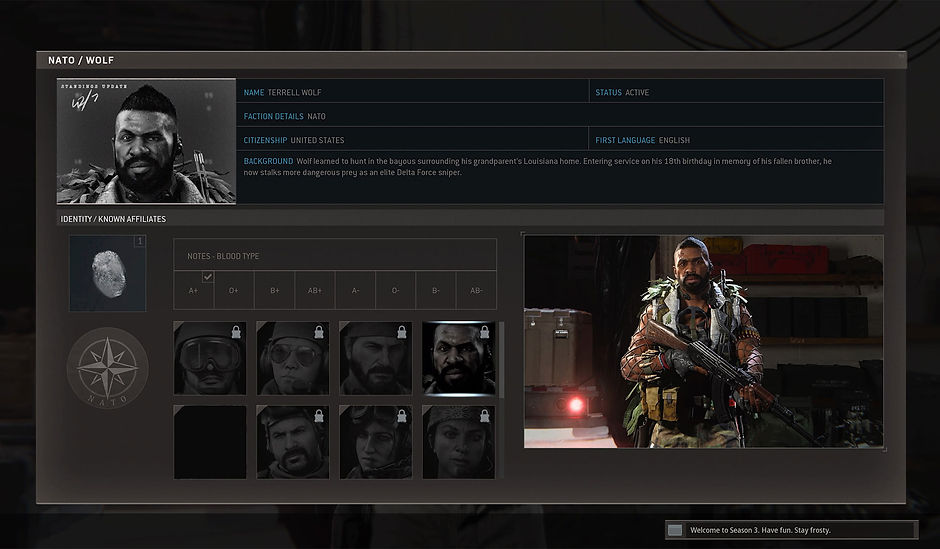This screenshot has width=940, height=549.
Task: Click the NATO compass star emblem
Action: (x=107, y=367)
